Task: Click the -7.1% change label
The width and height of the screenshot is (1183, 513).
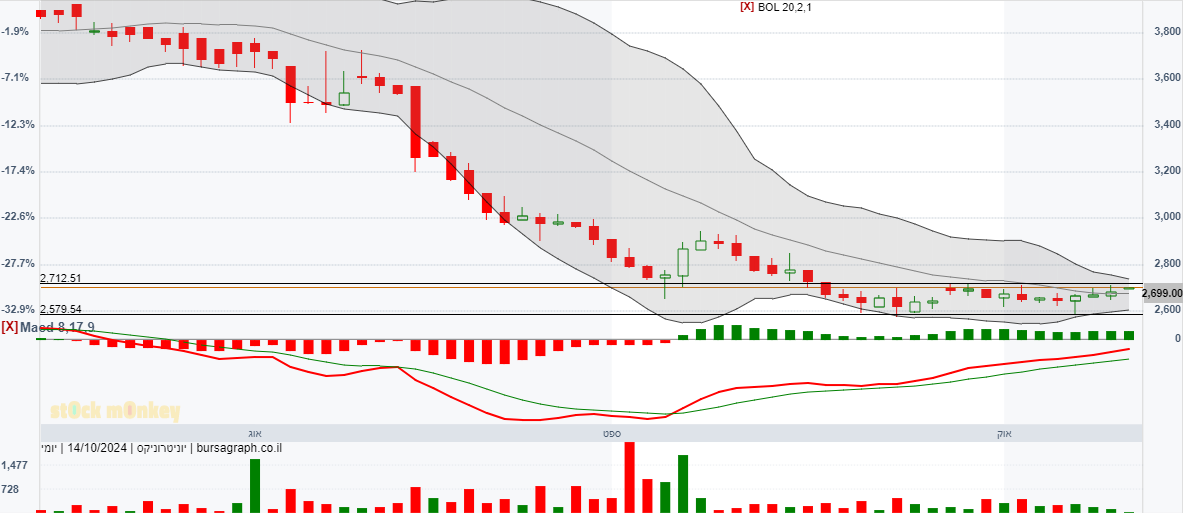Action: click(15, 78)
